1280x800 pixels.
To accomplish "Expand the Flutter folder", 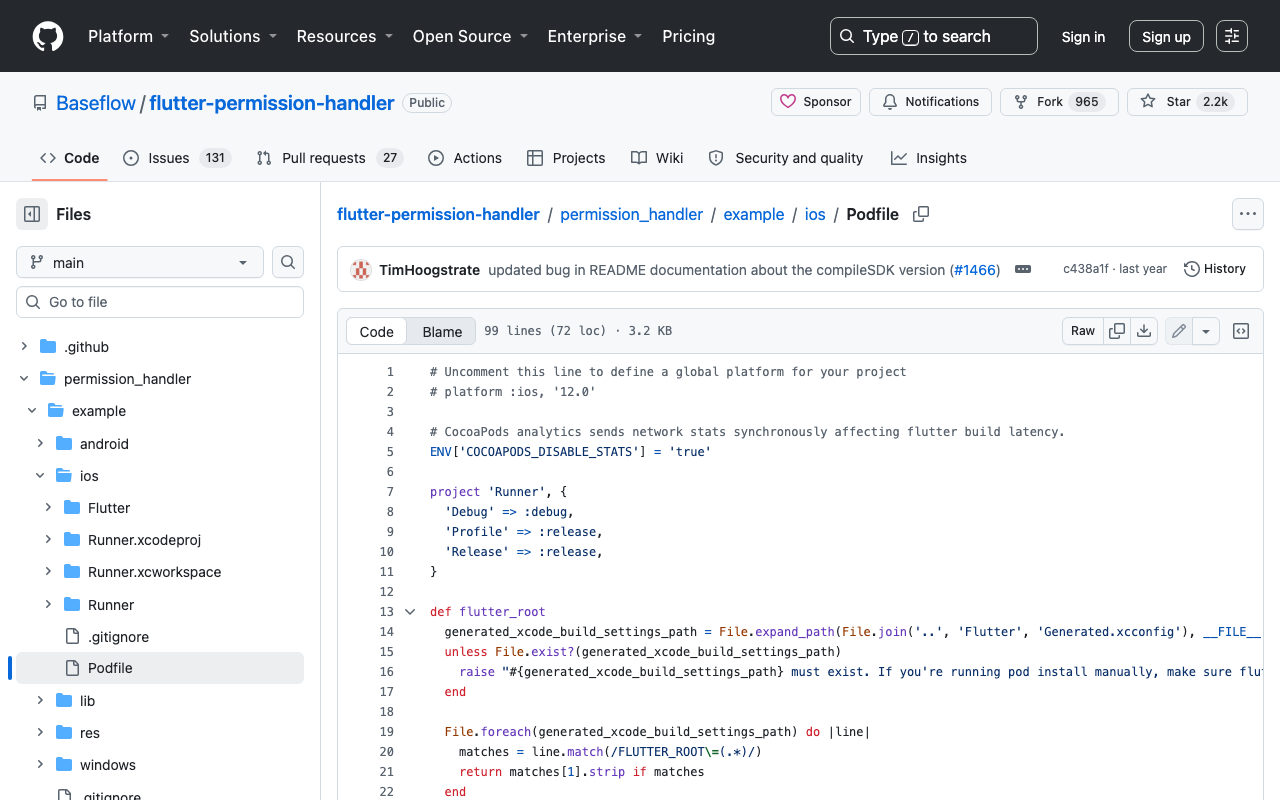I will click(48, 508).
